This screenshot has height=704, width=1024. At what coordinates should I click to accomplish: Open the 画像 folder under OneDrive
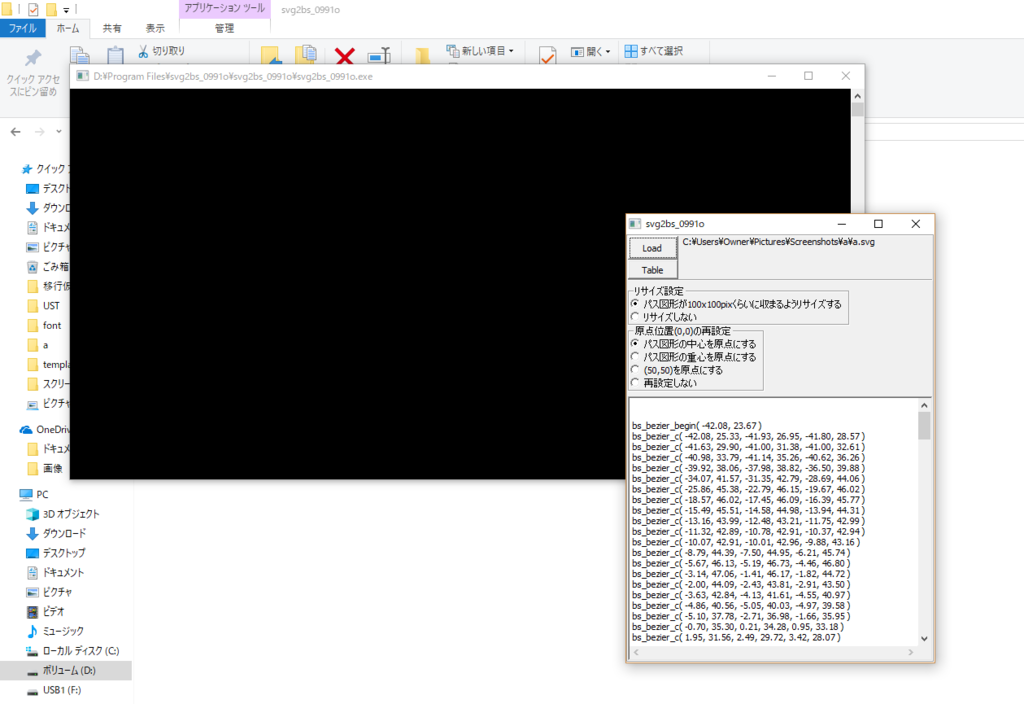(45, 468)
